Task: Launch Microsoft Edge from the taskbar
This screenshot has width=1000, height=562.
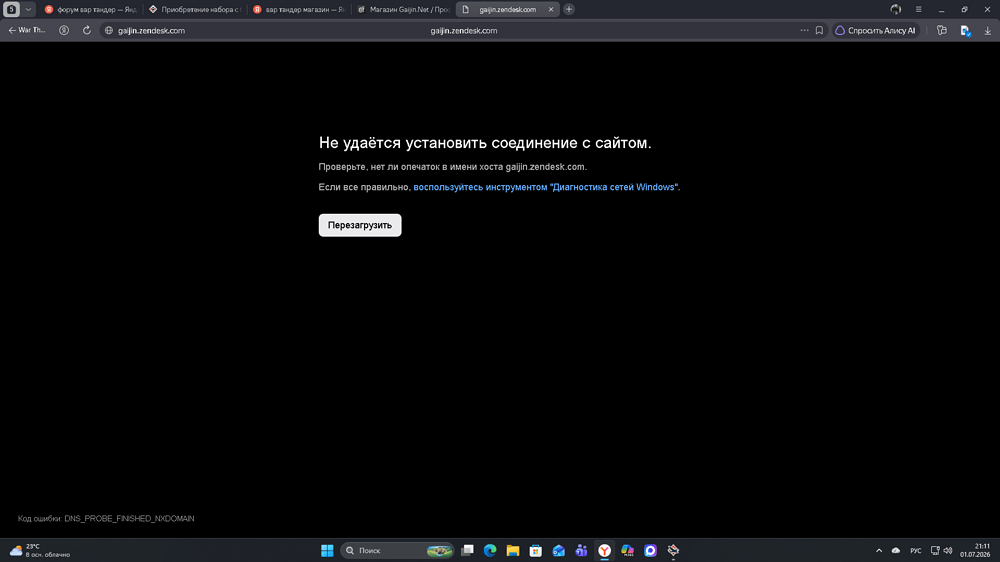Action: click(490, 550)
